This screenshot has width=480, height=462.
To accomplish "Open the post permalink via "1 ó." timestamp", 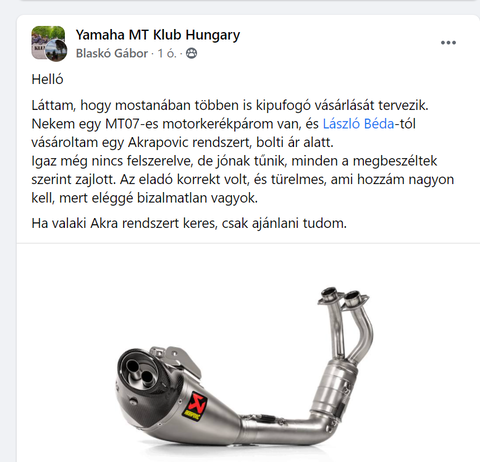I will coord(167,53).
